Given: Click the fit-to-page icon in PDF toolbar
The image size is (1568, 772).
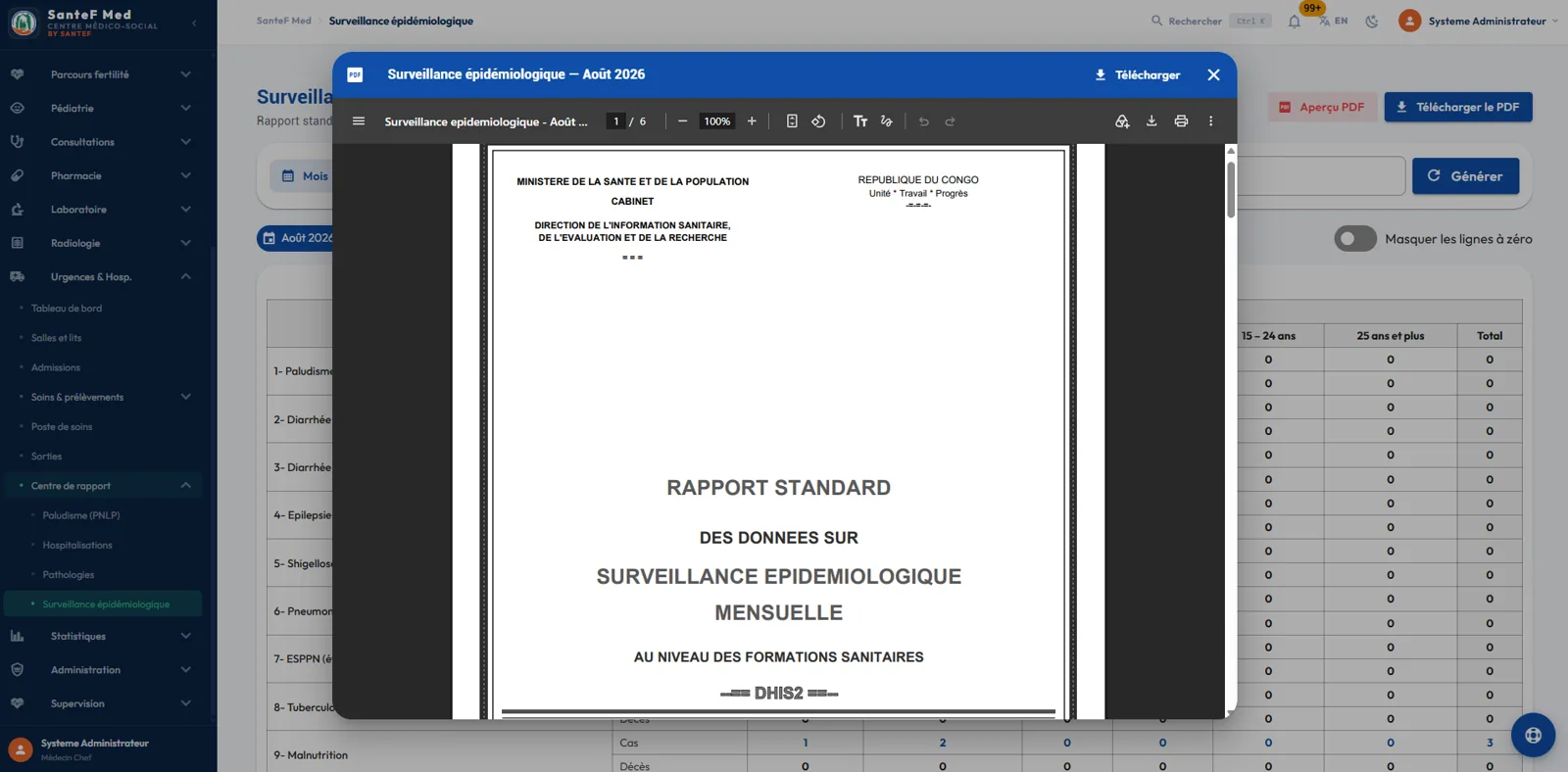Looking at the screenshot, I should [792, 121].
